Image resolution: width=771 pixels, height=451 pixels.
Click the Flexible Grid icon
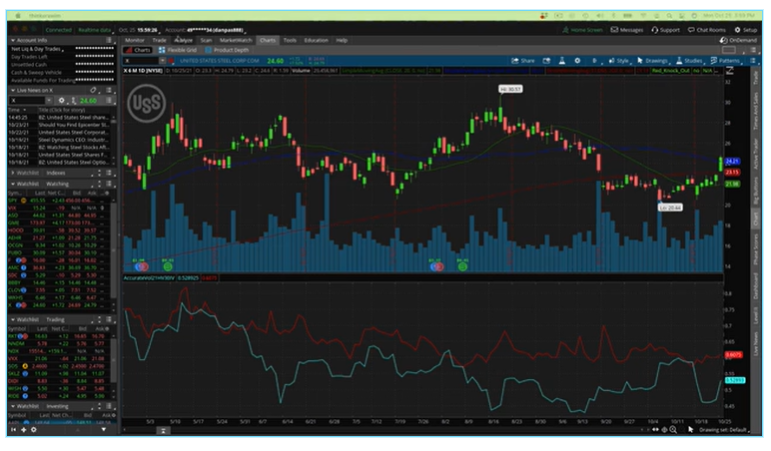pos(162,50)
